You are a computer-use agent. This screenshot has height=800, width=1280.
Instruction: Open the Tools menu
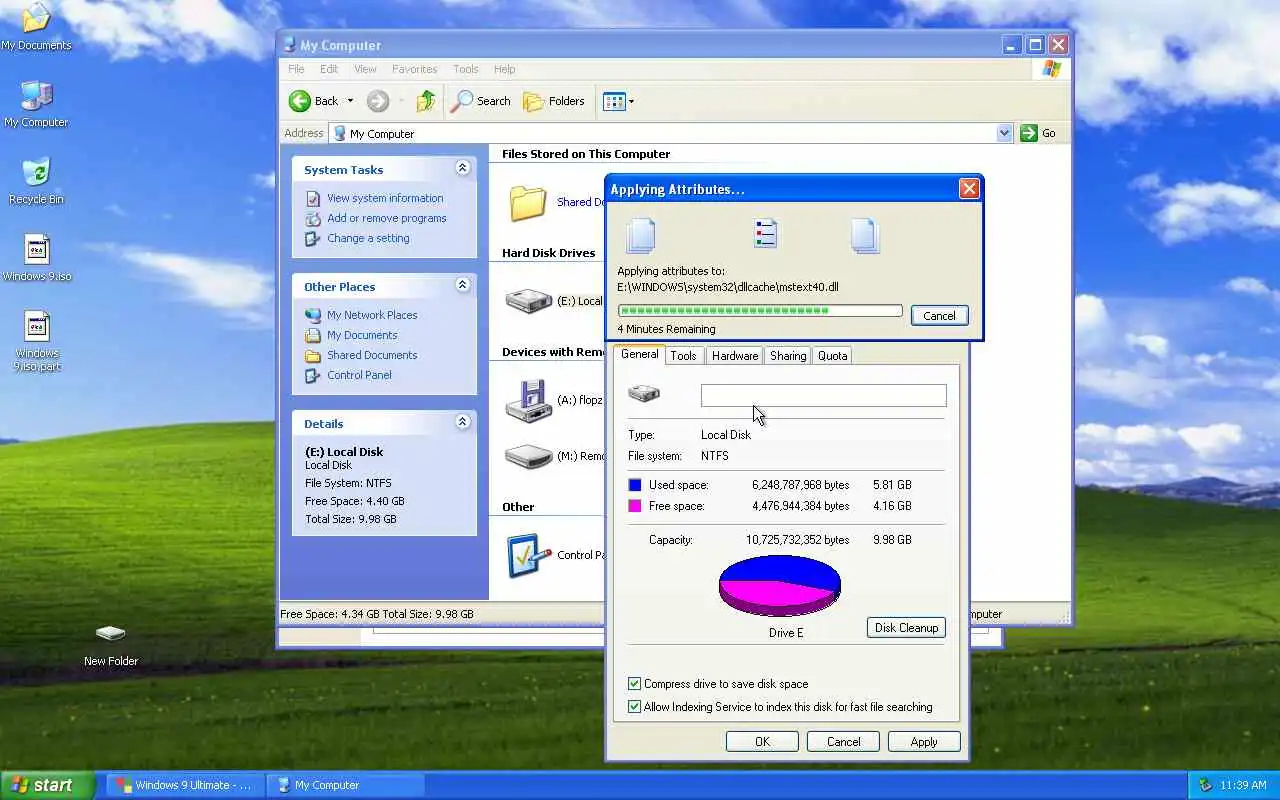point(466,69)
